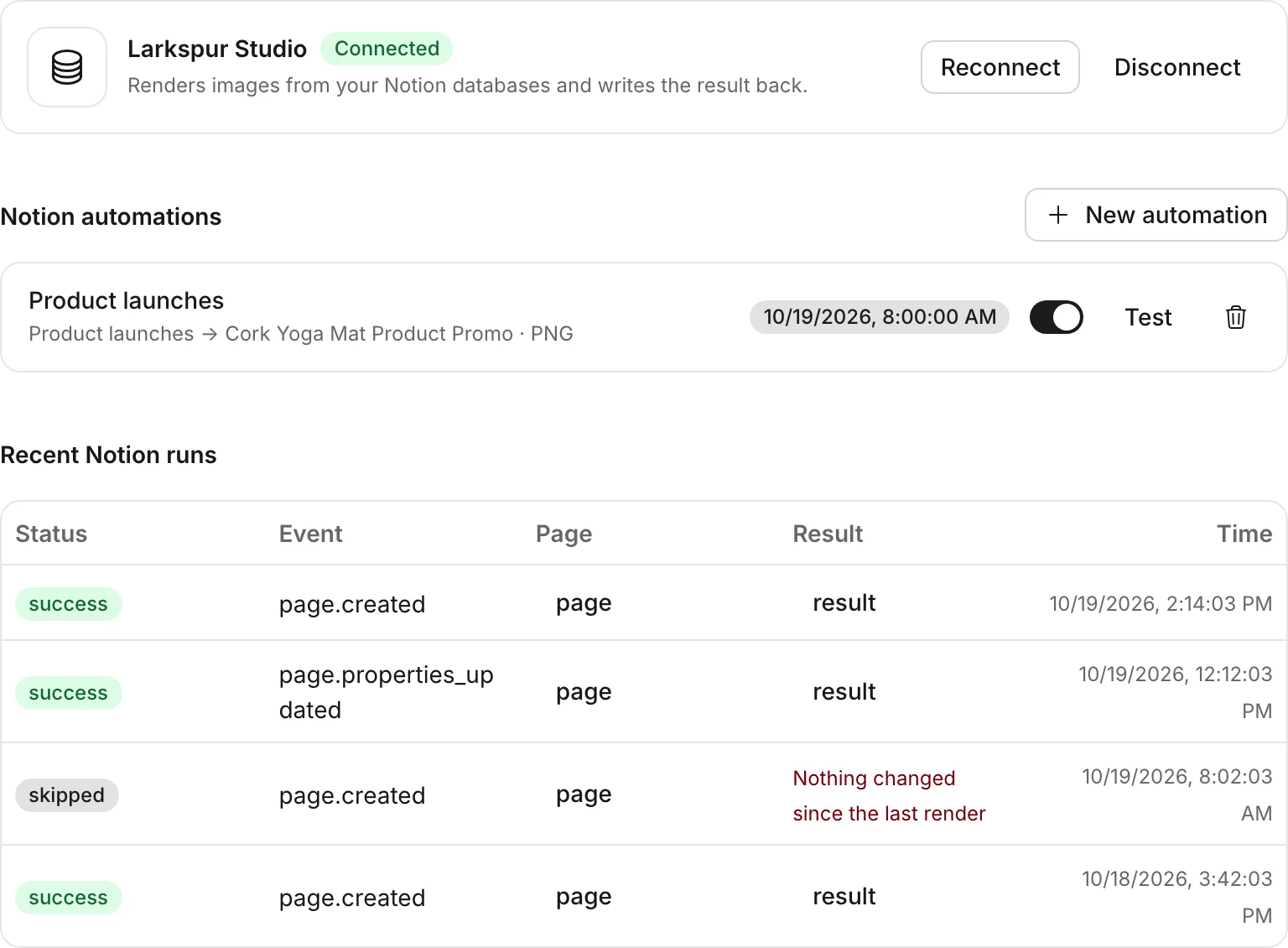This screenshot has height=948, width=1288.
Task: Open the page link in the 10/18/2026 run
Action: coord(584,897)
